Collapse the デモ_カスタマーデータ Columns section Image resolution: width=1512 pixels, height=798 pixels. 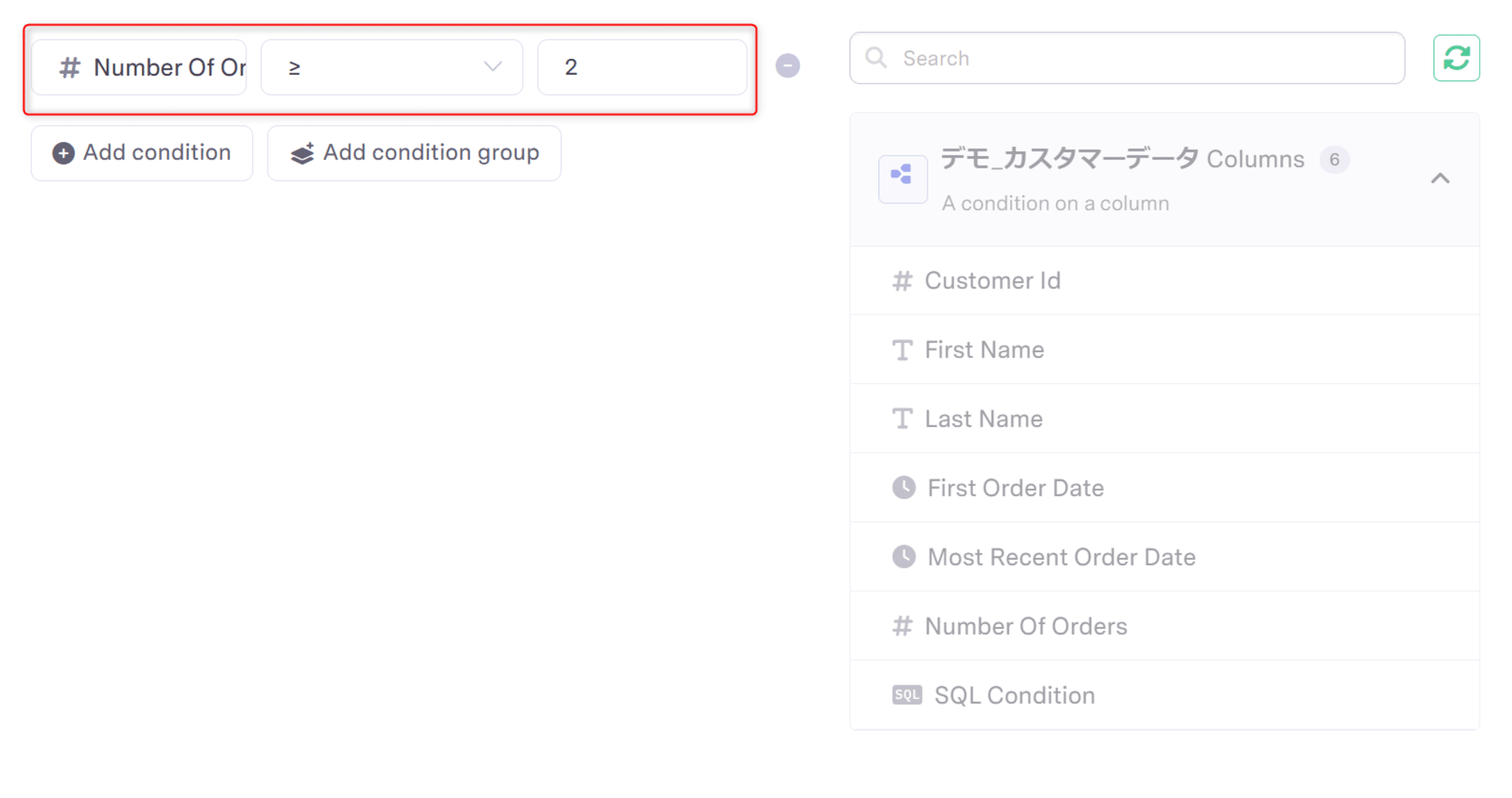pyautogui.click(x=1440, y=179)
